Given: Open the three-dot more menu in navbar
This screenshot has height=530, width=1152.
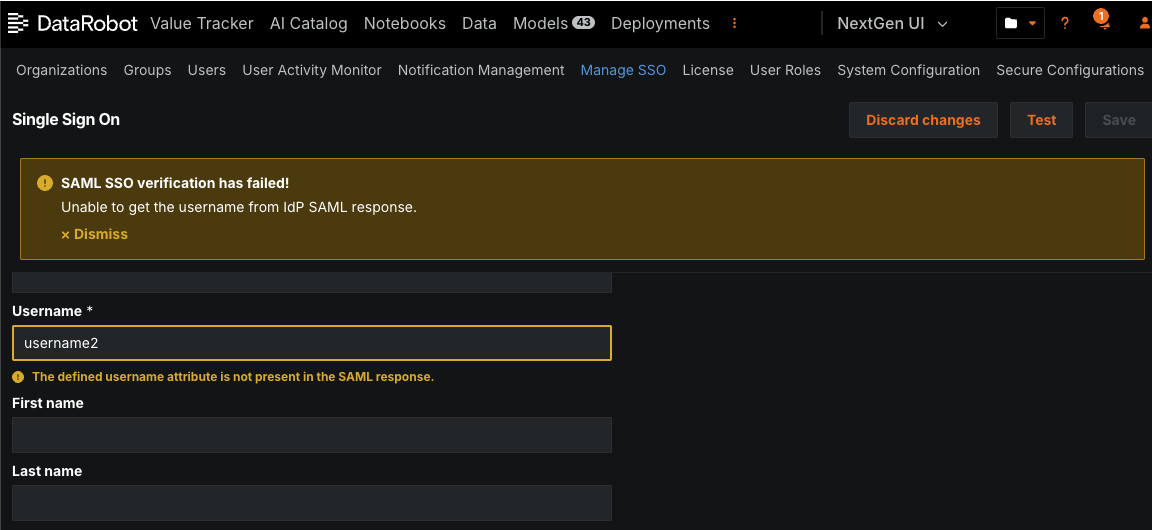Looking at the screenshot, I should pos(735,23).
